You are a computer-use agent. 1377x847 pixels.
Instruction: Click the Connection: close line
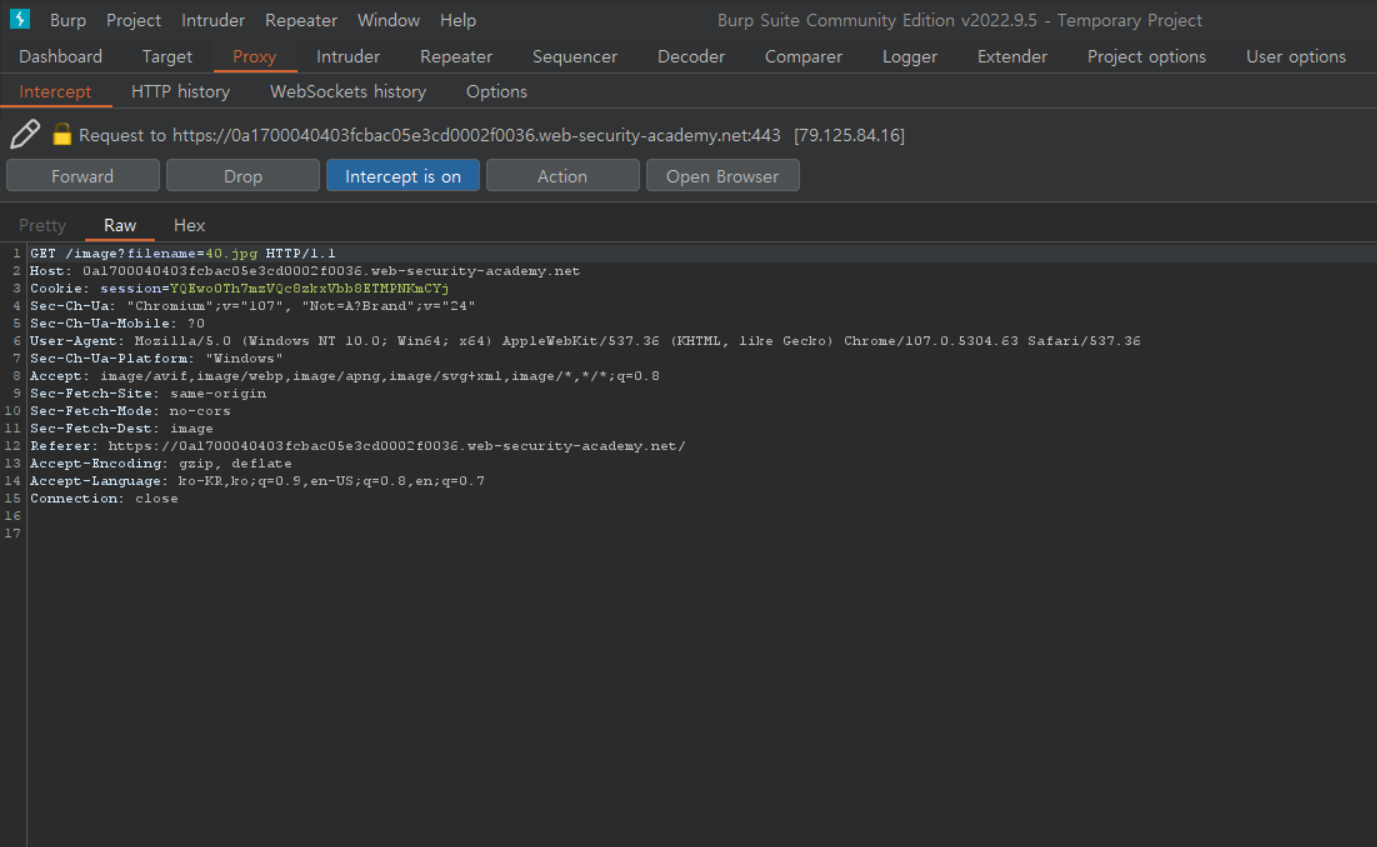104,499
